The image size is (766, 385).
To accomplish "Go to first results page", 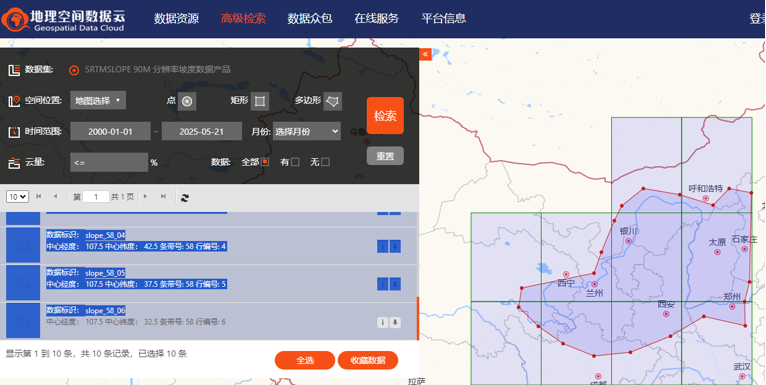I will [39, 196].
